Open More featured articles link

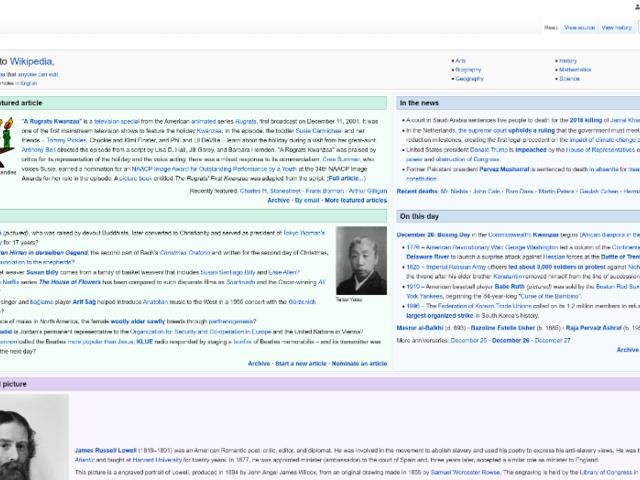coord(355,200)
